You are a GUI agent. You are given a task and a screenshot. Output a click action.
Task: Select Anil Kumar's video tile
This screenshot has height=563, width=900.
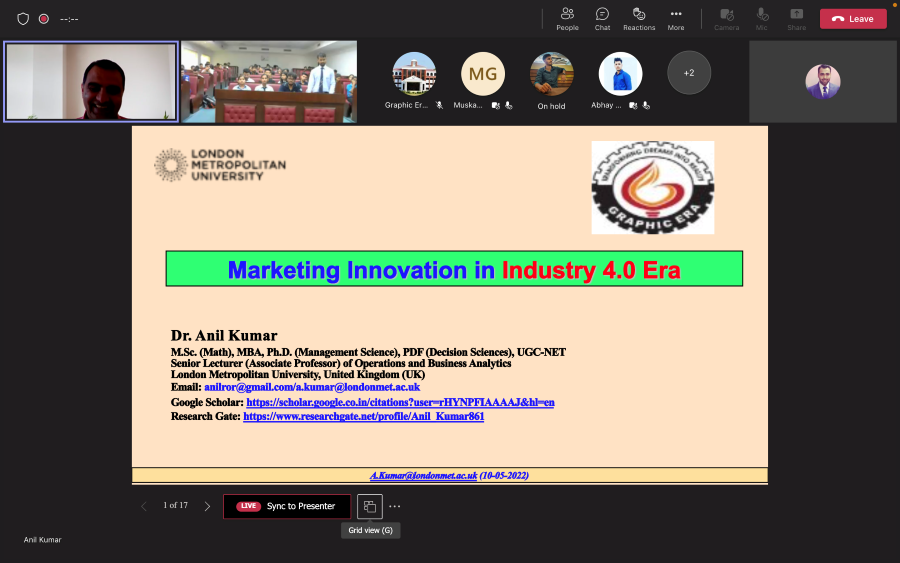91,81
